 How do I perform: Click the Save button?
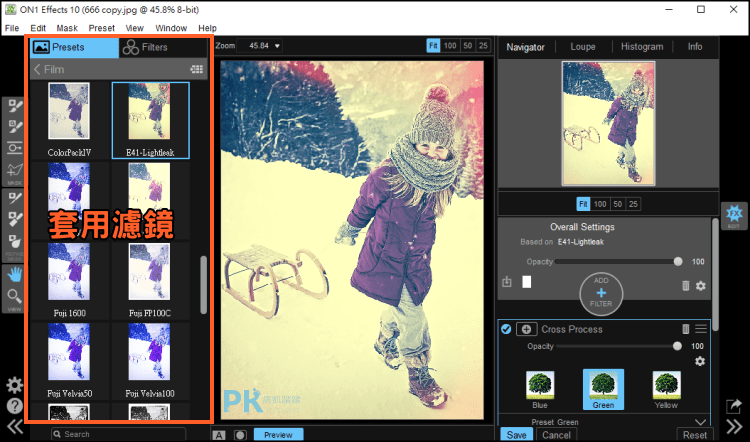click(x=517, y=435)
